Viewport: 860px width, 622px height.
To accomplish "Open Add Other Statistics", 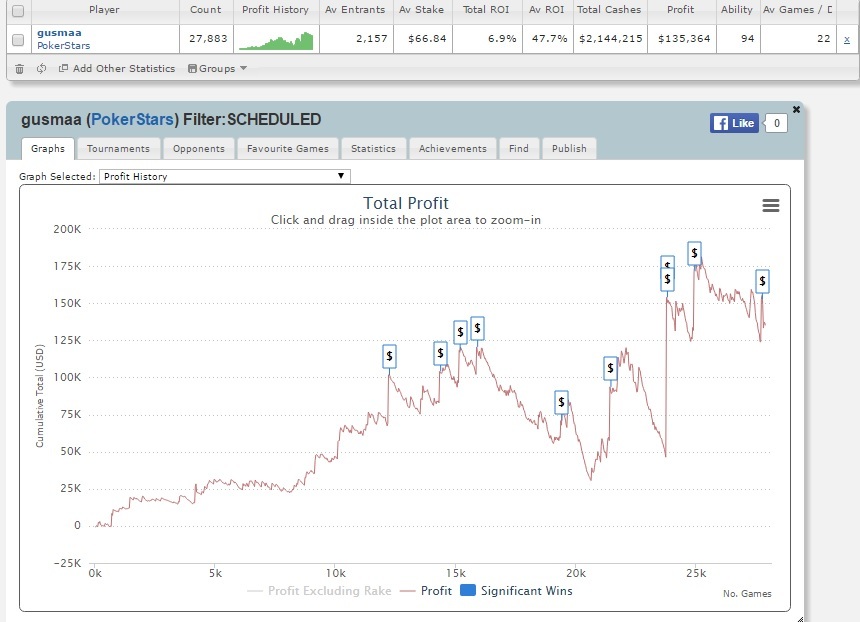I will [x=117, y=69].
